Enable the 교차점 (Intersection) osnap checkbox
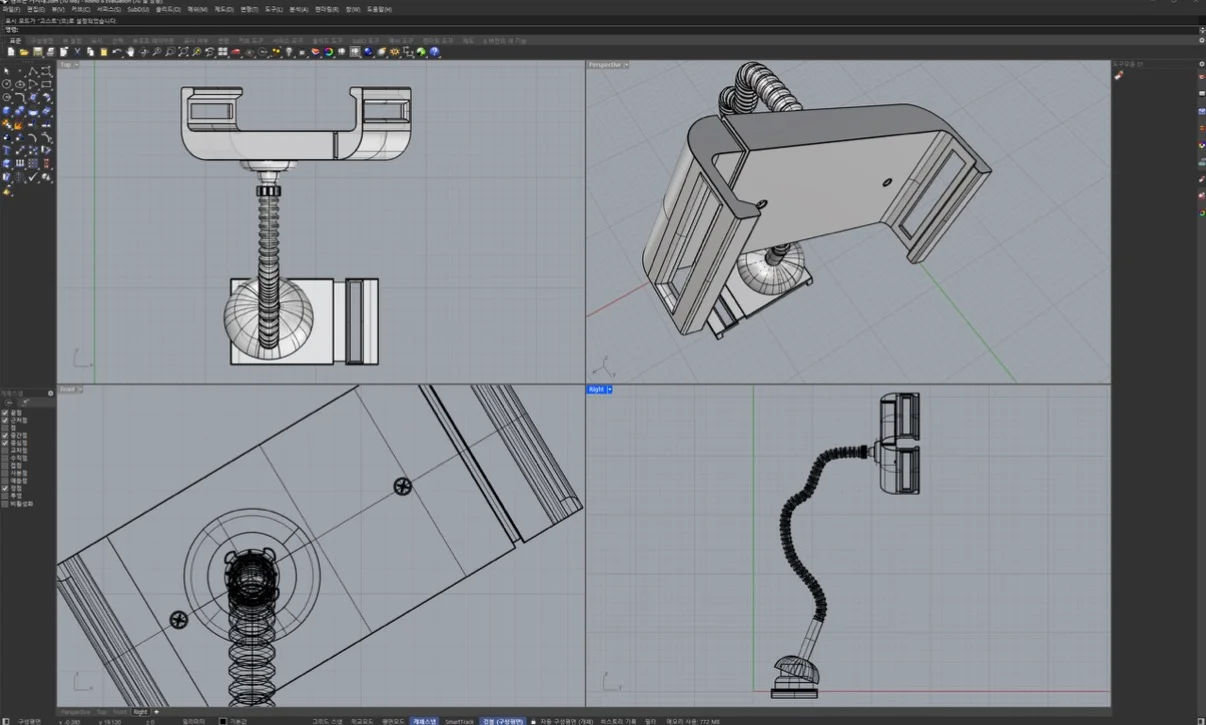Screen dimensions: 1206x725 [5, 451]
